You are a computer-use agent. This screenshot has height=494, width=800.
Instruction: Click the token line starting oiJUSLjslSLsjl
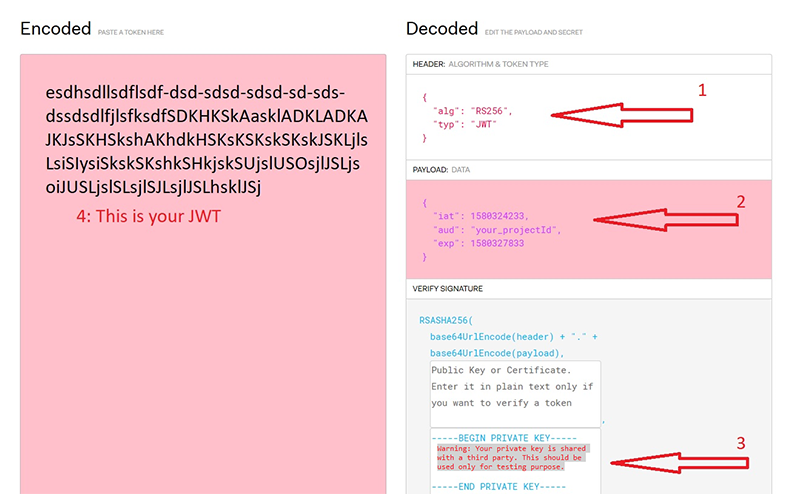[153, 187]
